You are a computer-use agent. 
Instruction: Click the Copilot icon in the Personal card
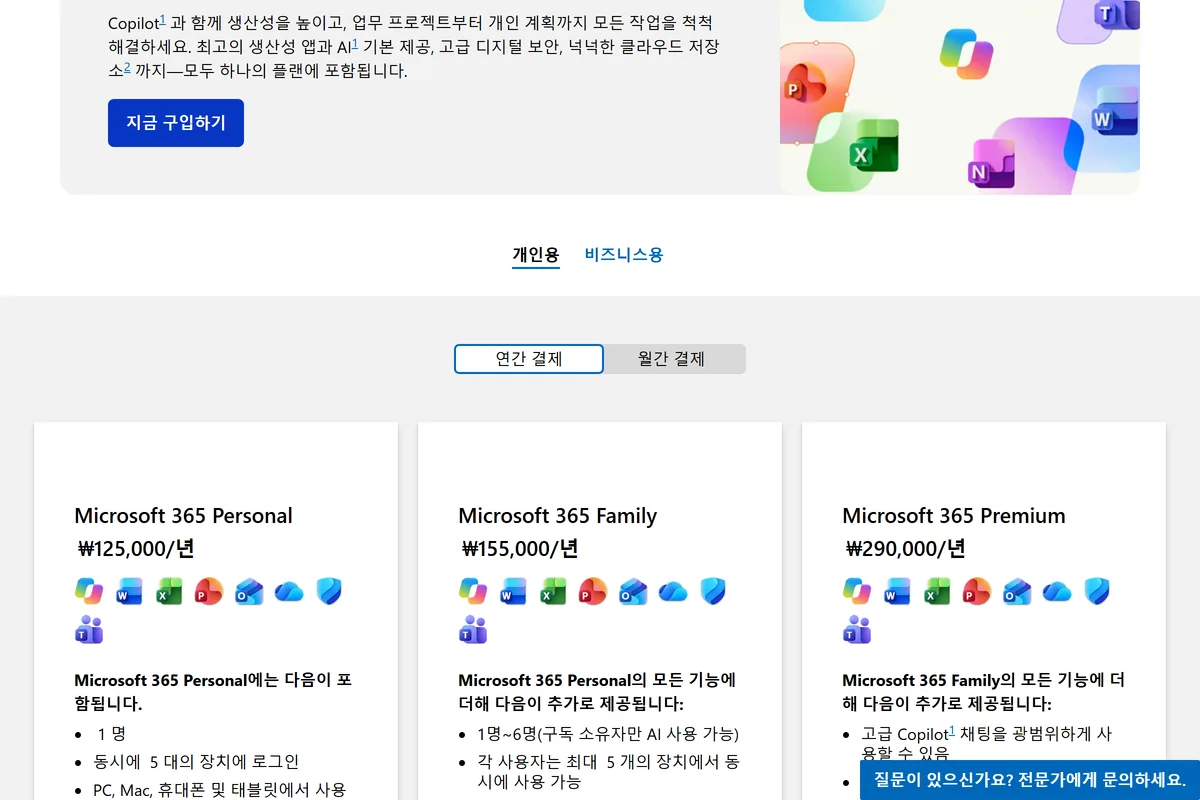coord(89,591)
